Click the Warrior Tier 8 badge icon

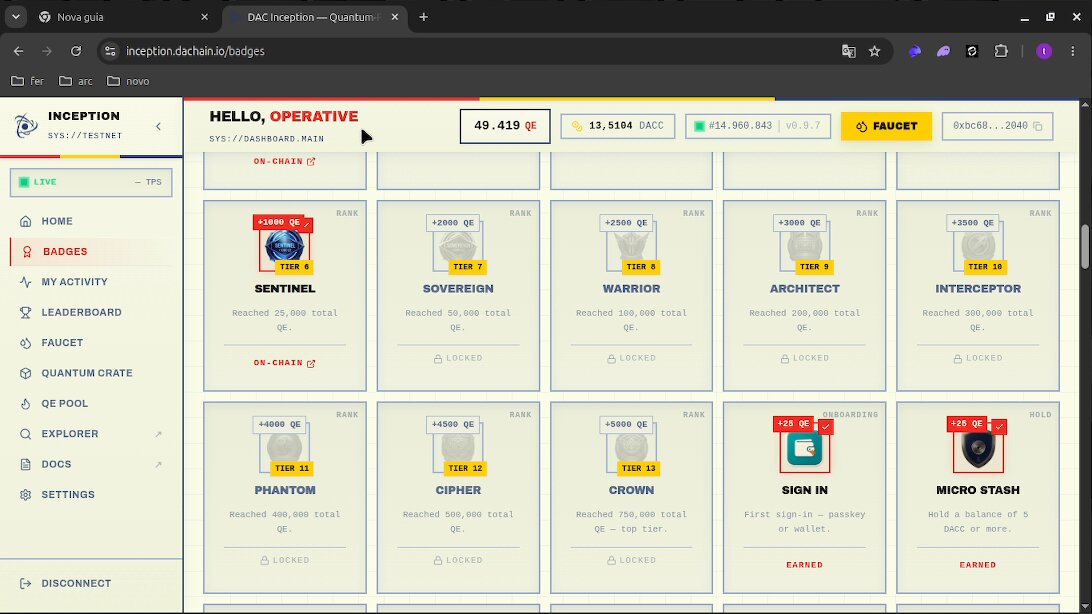(631, 246)
